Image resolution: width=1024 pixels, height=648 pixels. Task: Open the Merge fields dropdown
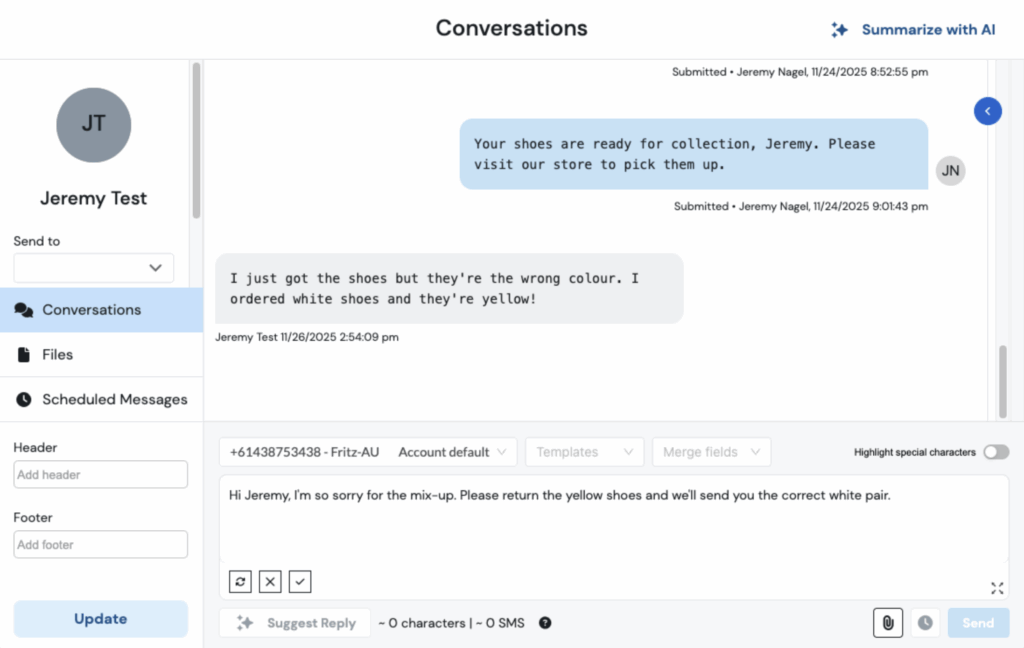711,452
